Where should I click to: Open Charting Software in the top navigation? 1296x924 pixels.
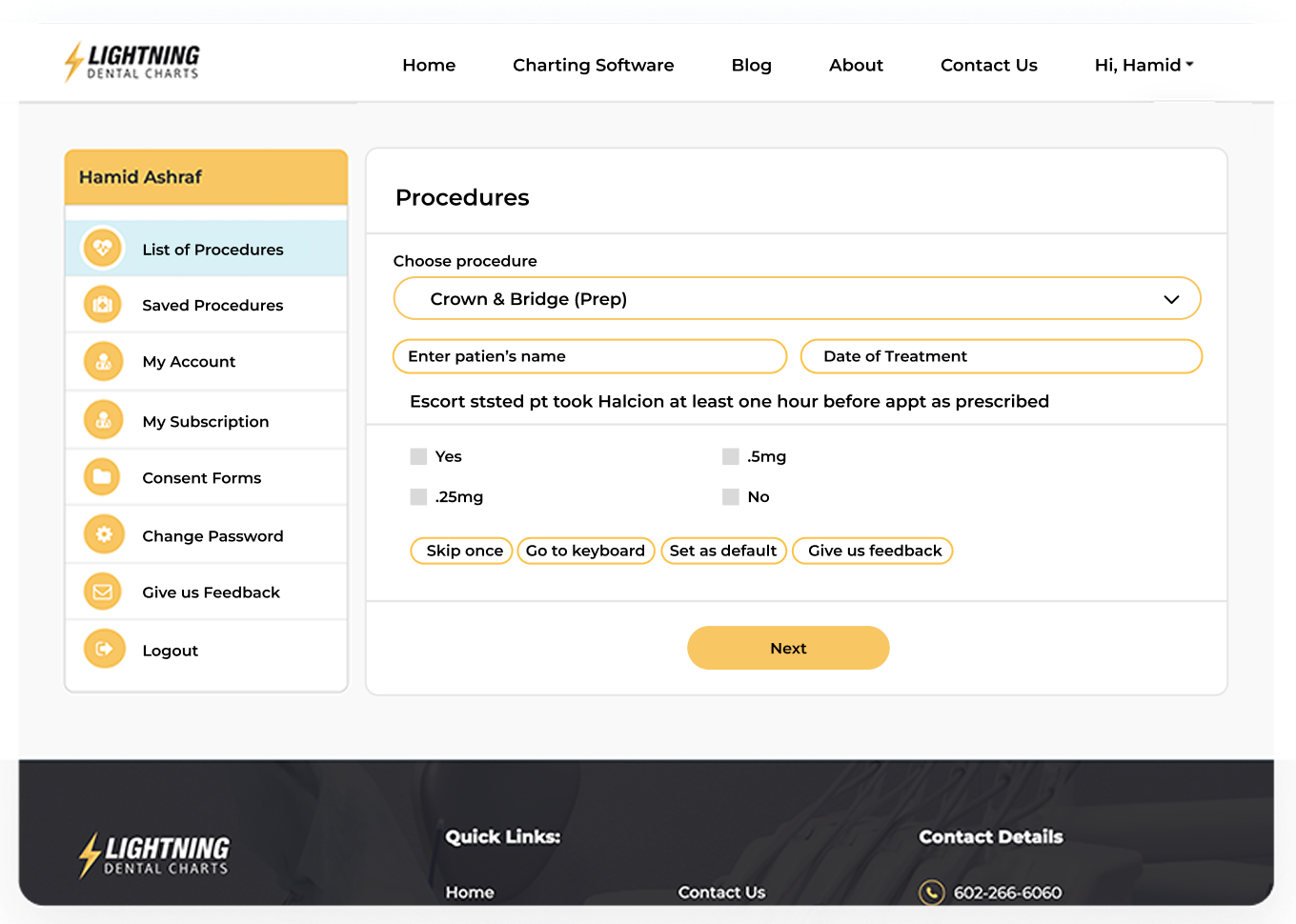click(x=593, y=65)
